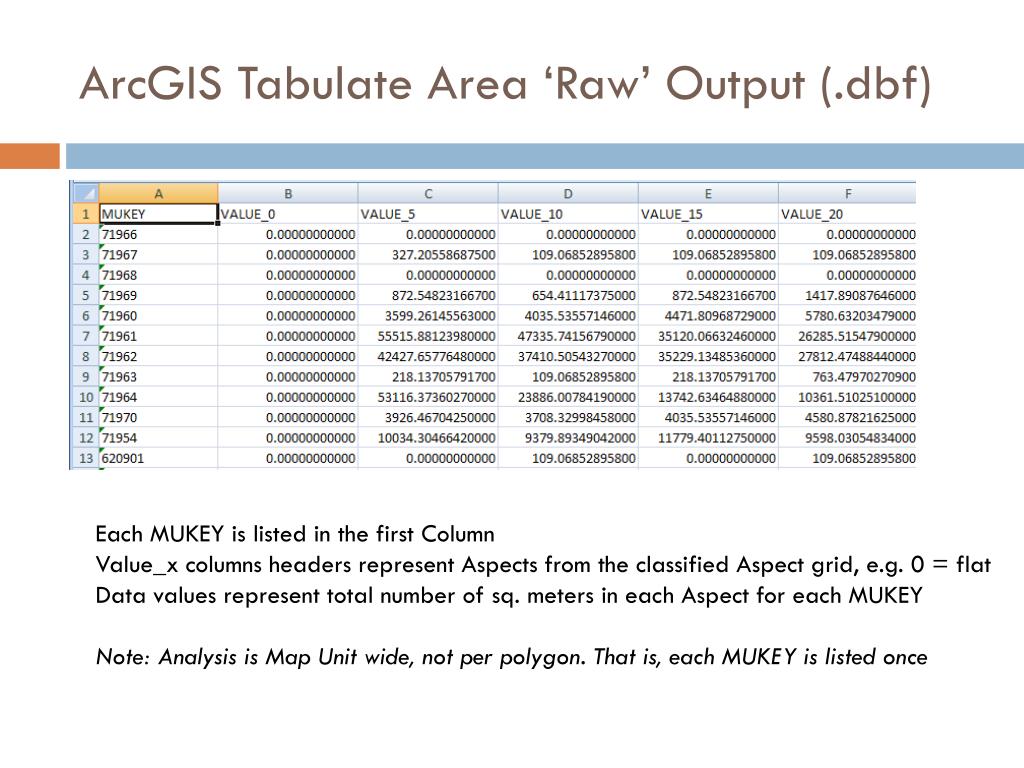Image resolution: width=1024 pixels, height=768 pixels.
Task: Select row 13 header
Action: coord(85,458)
